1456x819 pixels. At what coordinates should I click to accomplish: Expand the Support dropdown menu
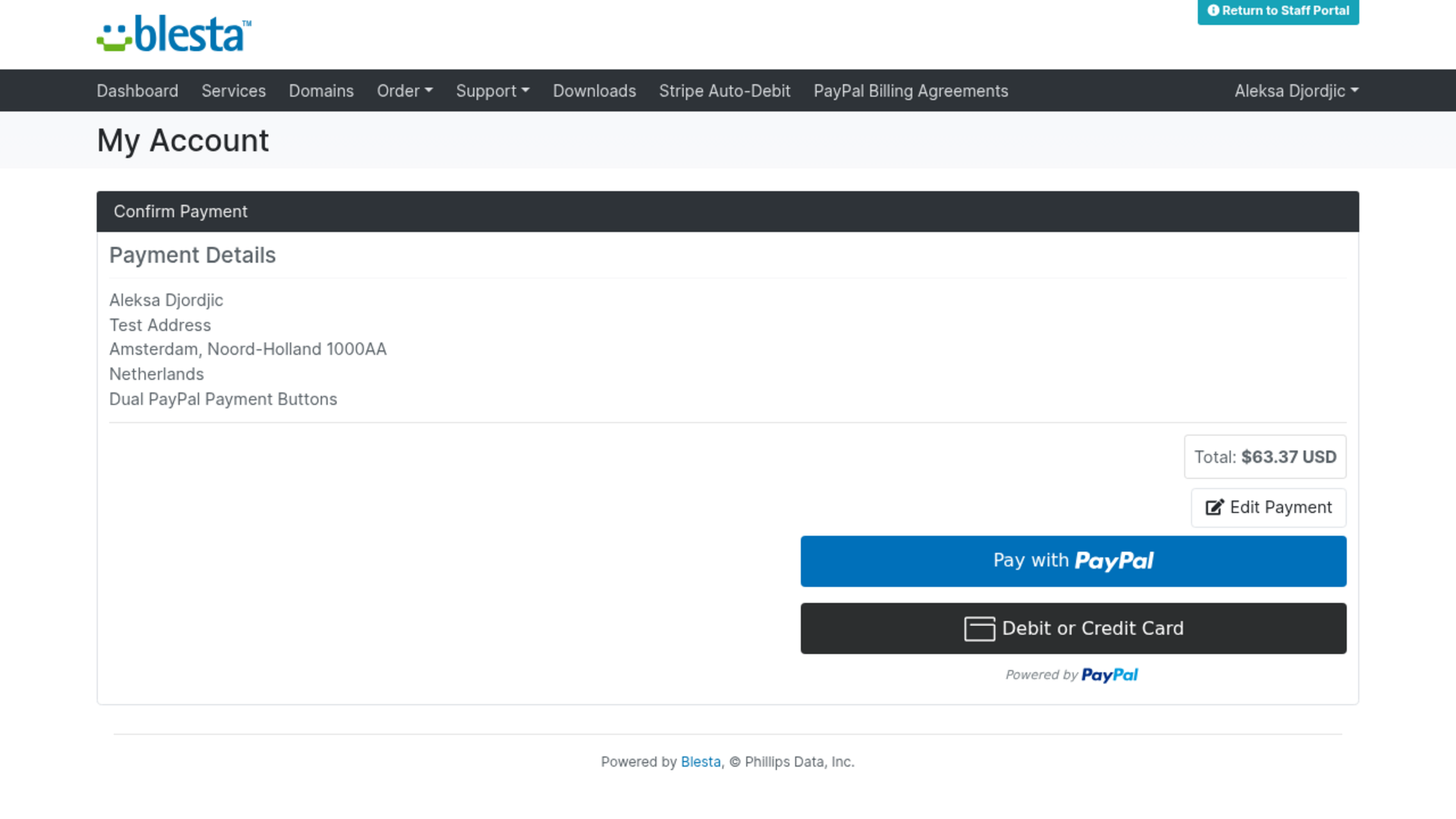pos(493,91)
